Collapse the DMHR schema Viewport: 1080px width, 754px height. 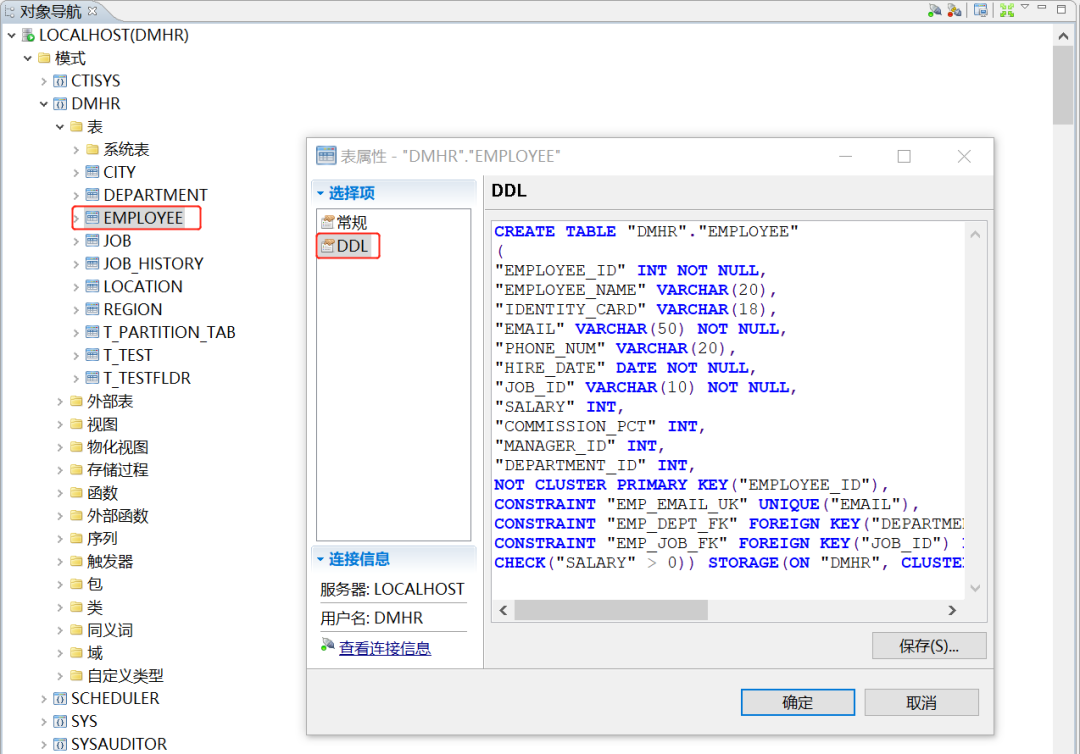[43, 104]
